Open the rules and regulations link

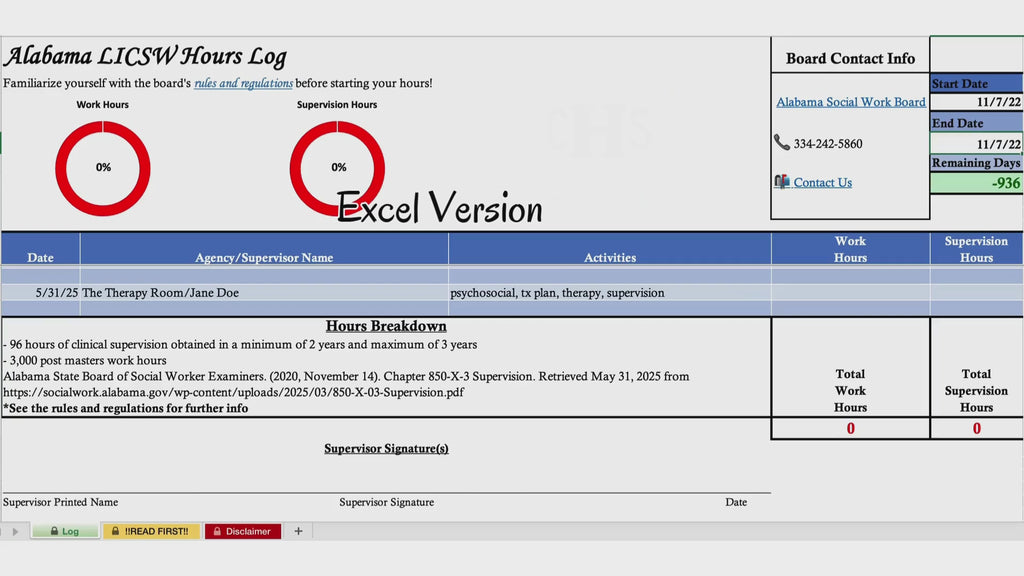[x=244, y=83]
